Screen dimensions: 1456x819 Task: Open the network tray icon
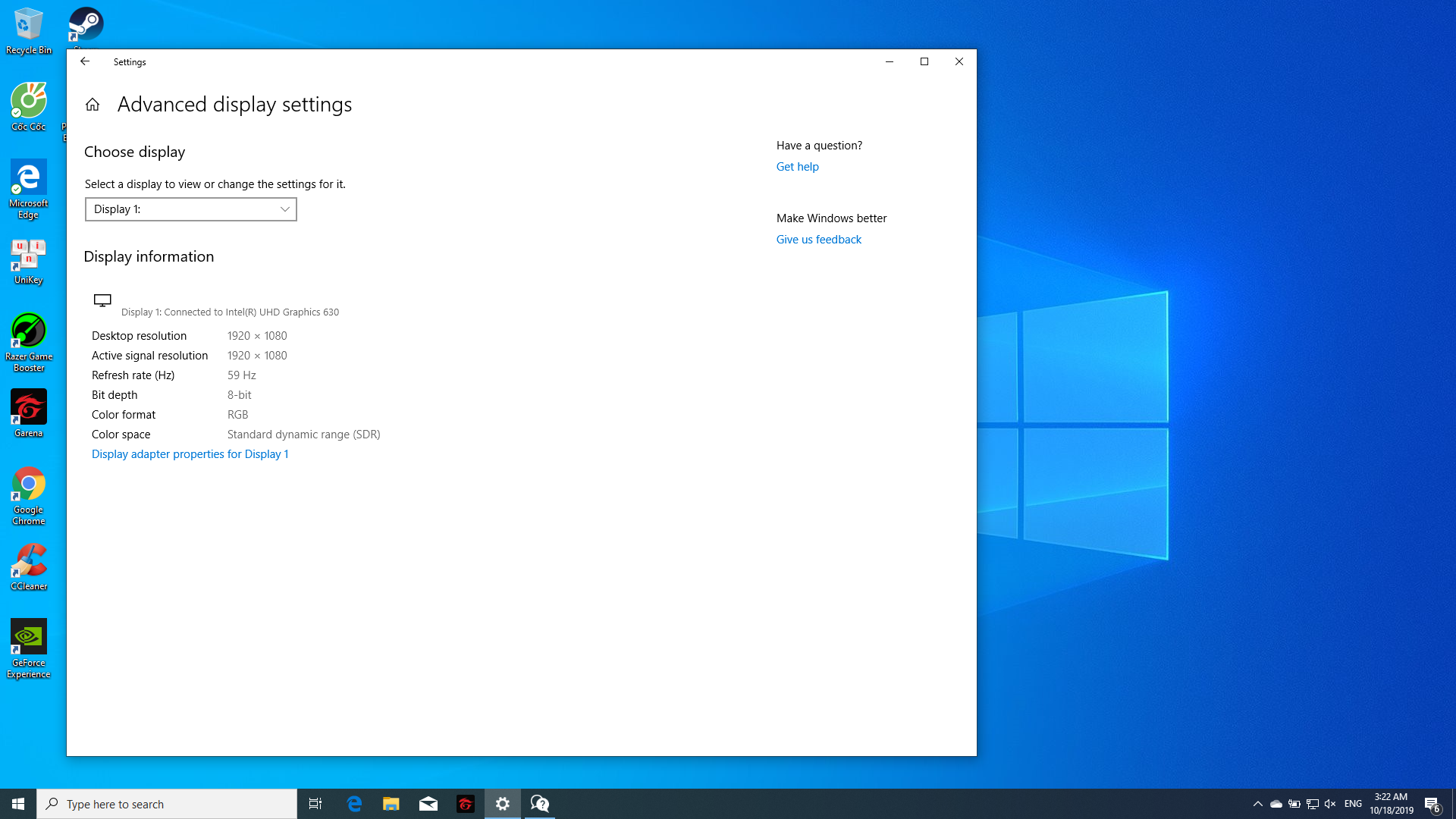pyautogui.click(x=1313, y=804)
